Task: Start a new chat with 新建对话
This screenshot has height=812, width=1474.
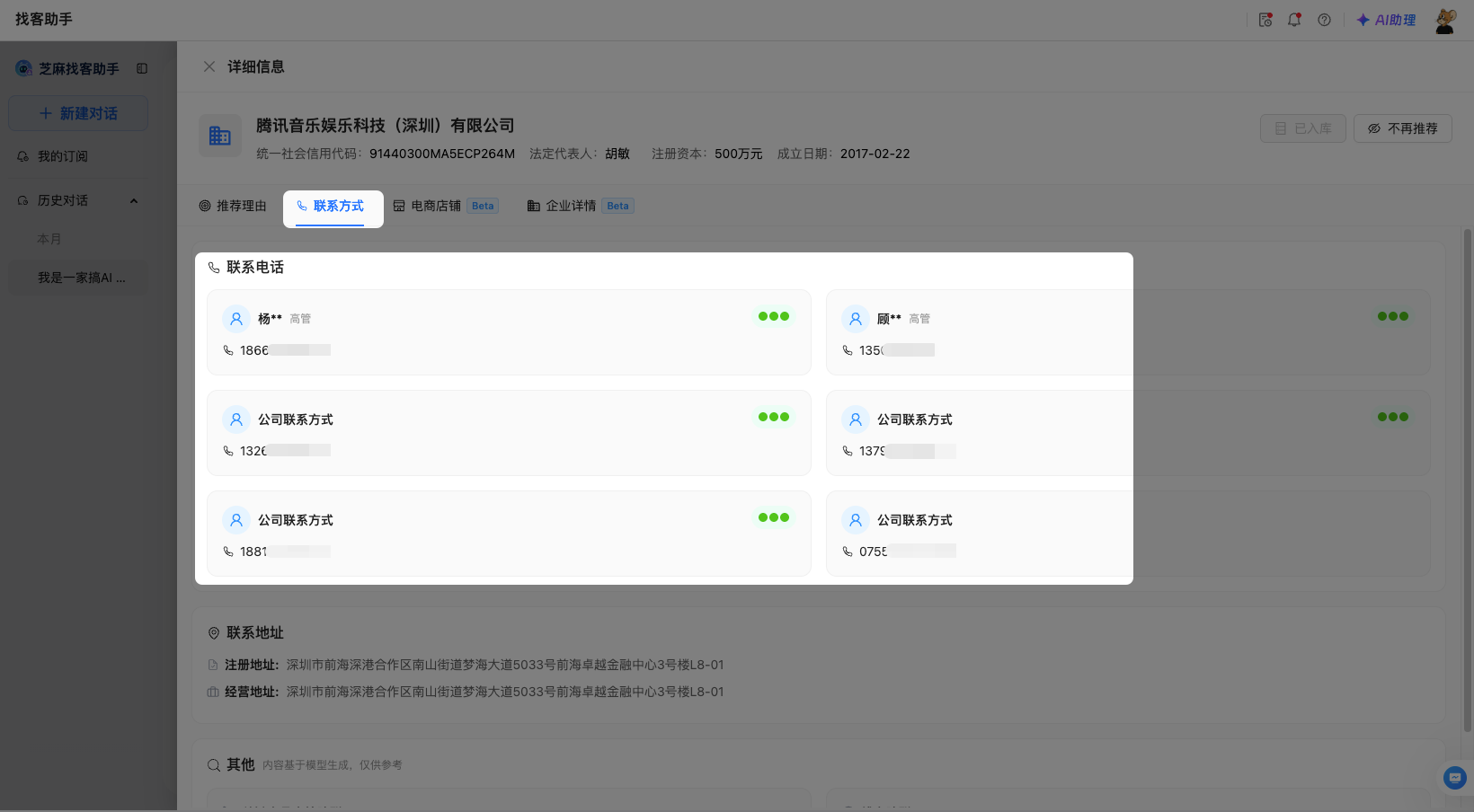Action: click(x=78, y=113)
